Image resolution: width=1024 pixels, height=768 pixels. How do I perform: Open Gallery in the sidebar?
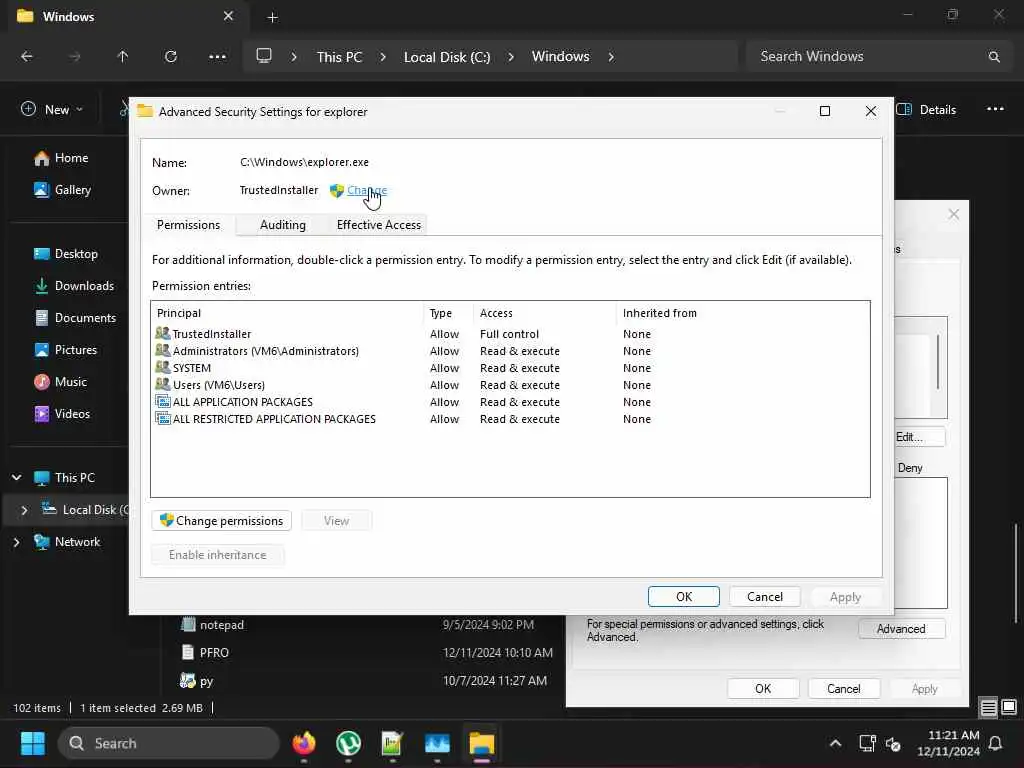point(63,190)
